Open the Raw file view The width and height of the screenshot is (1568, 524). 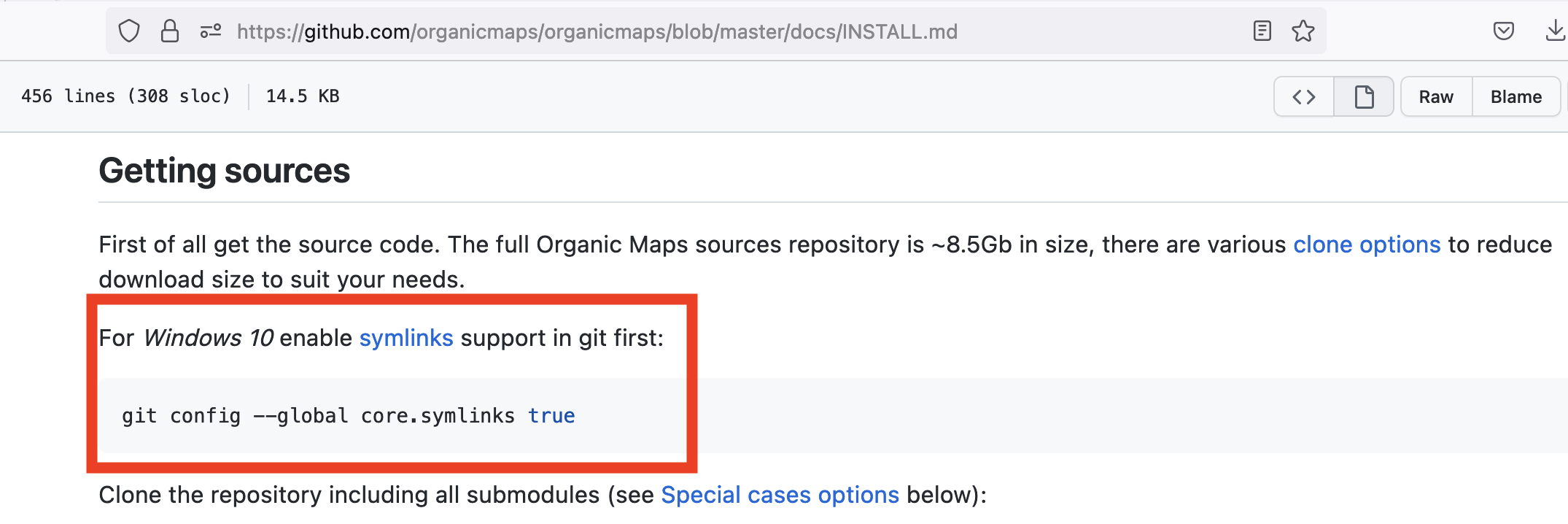pyautogui.click(x=1436, y=96)
